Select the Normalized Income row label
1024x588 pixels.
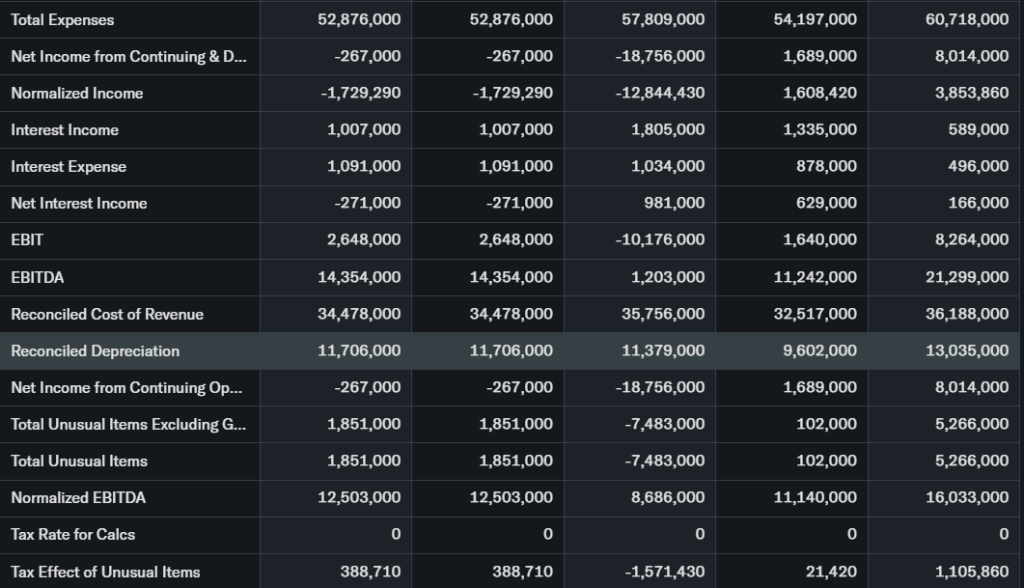[x=77, y=93]
